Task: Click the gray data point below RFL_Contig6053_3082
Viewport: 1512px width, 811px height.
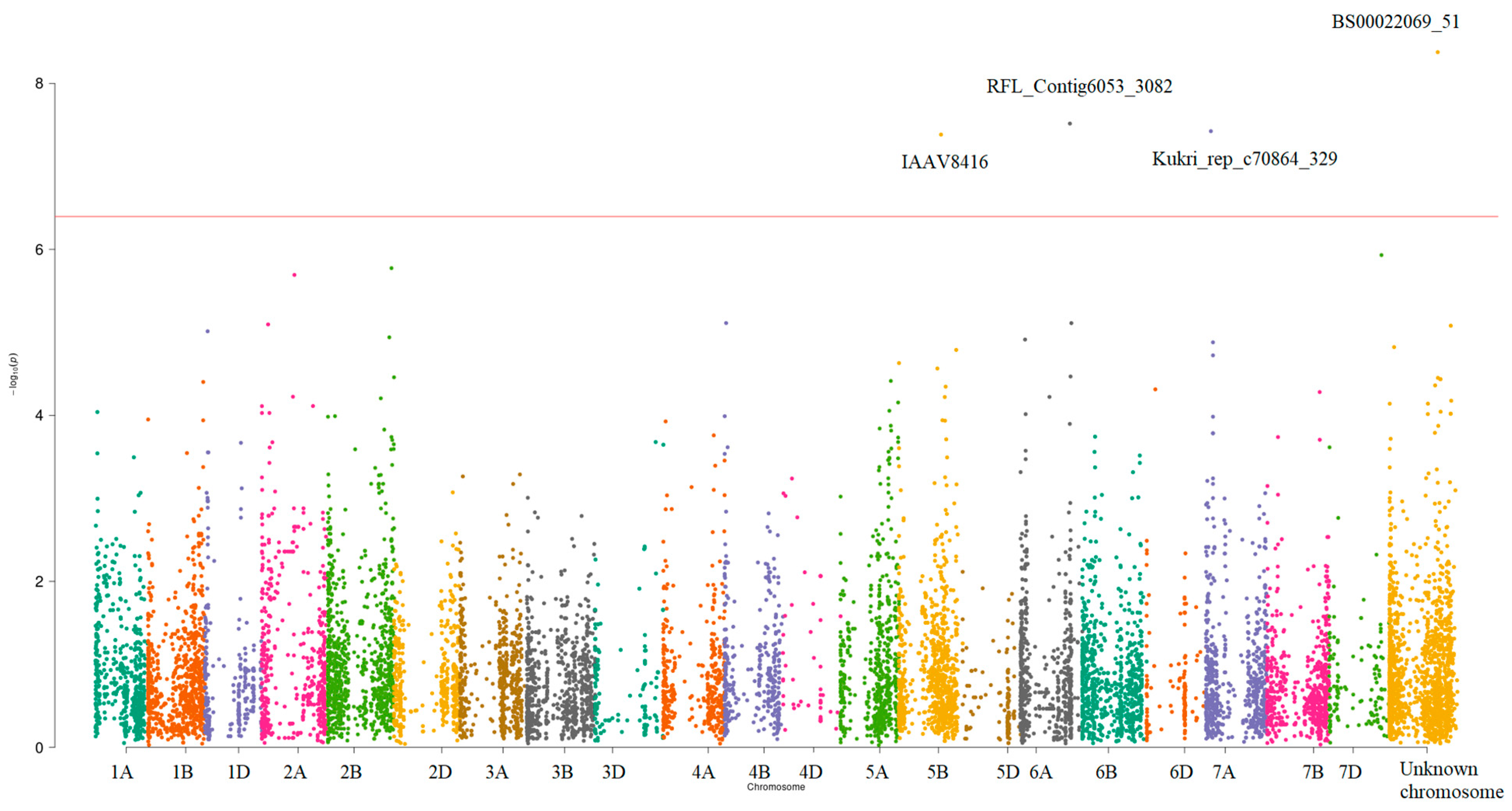Action: [x=1069, y=124]
